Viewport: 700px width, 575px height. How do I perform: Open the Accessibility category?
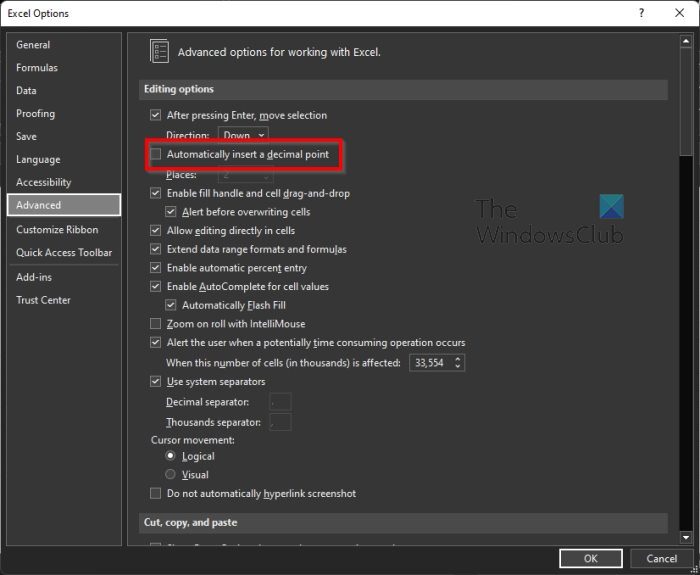64,182
